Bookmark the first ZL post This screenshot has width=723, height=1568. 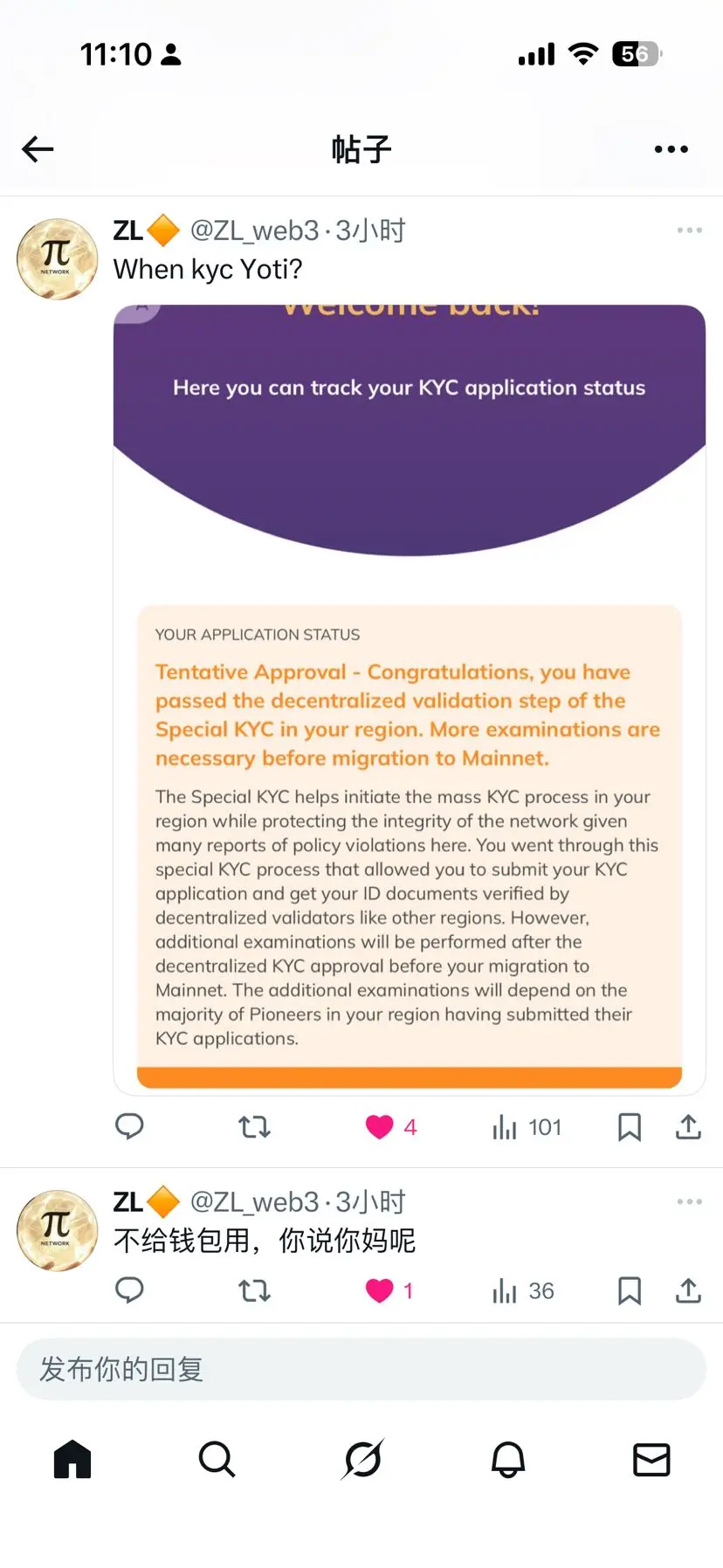pyautogui.click(x=629, y=1127)
